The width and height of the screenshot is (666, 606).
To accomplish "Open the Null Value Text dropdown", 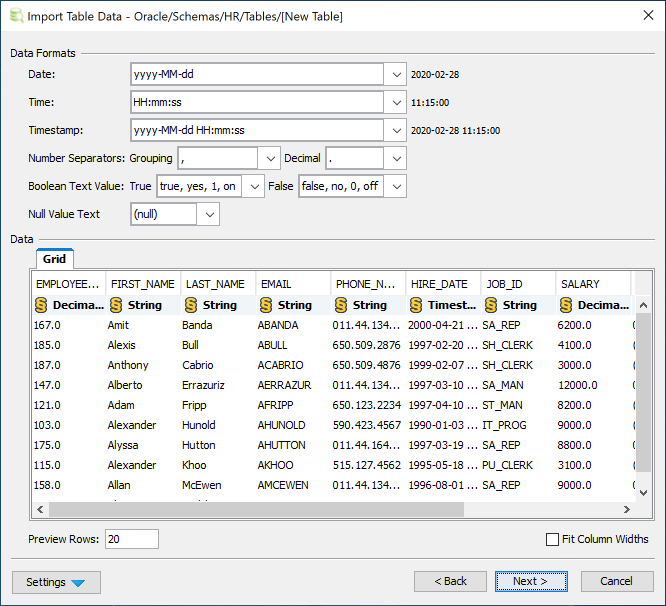I will (208, 214).
